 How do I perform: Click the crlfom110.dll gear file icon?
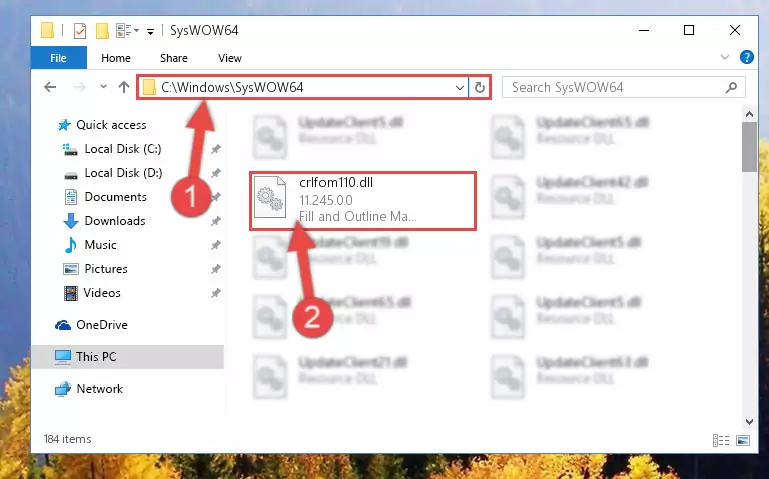[270, 197]
